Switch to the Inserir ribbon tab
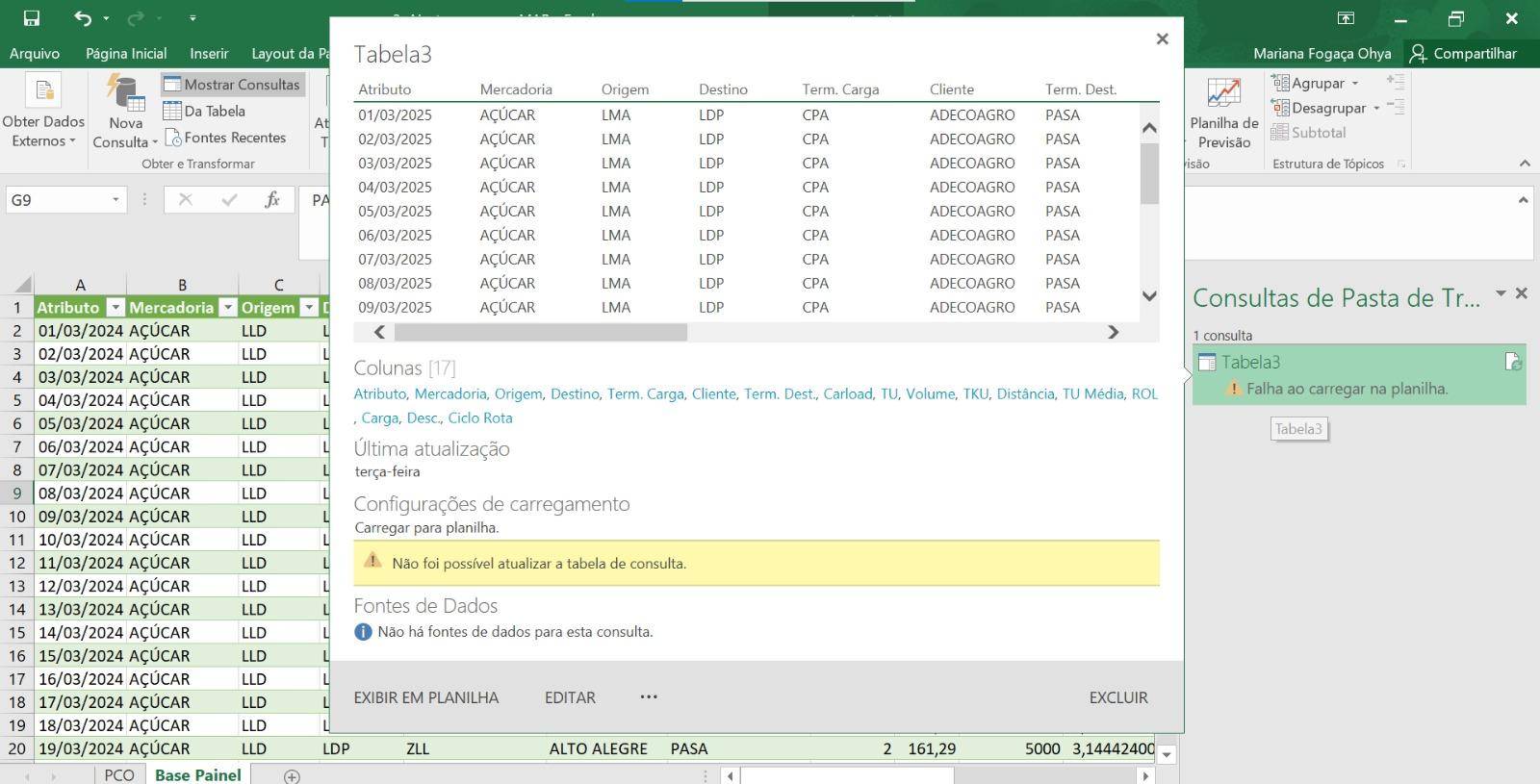Screen dimensions: 1540x784 point(209,54)
